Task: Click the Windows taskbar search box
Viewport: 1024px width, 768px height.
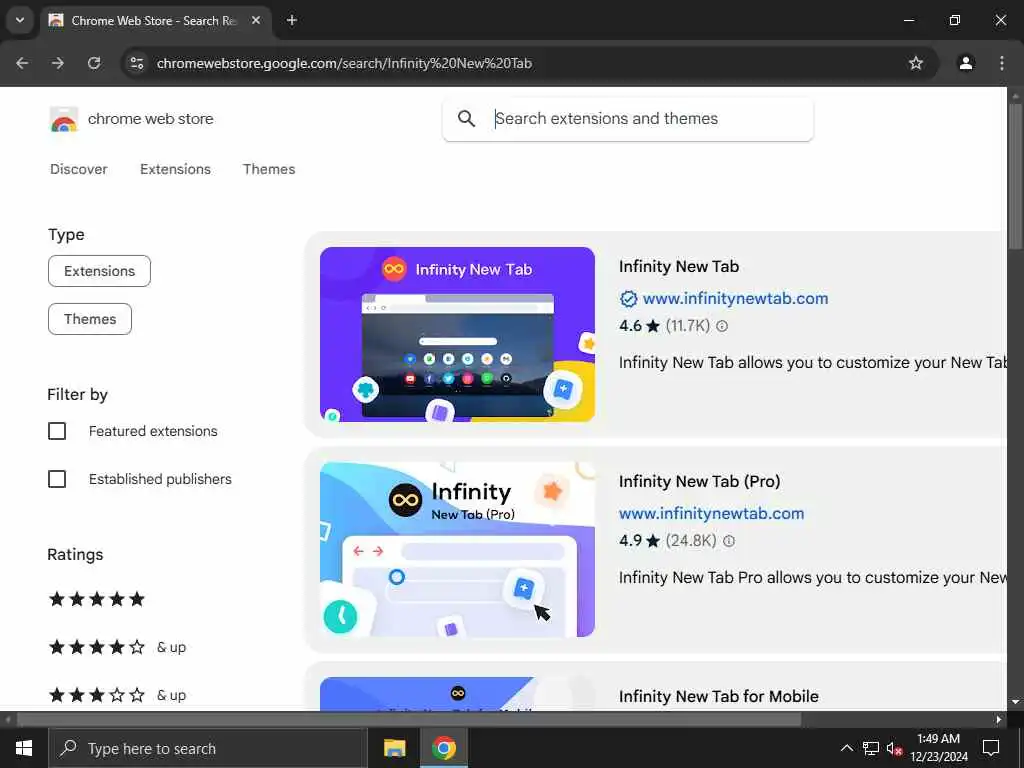Action: point(208,748)
